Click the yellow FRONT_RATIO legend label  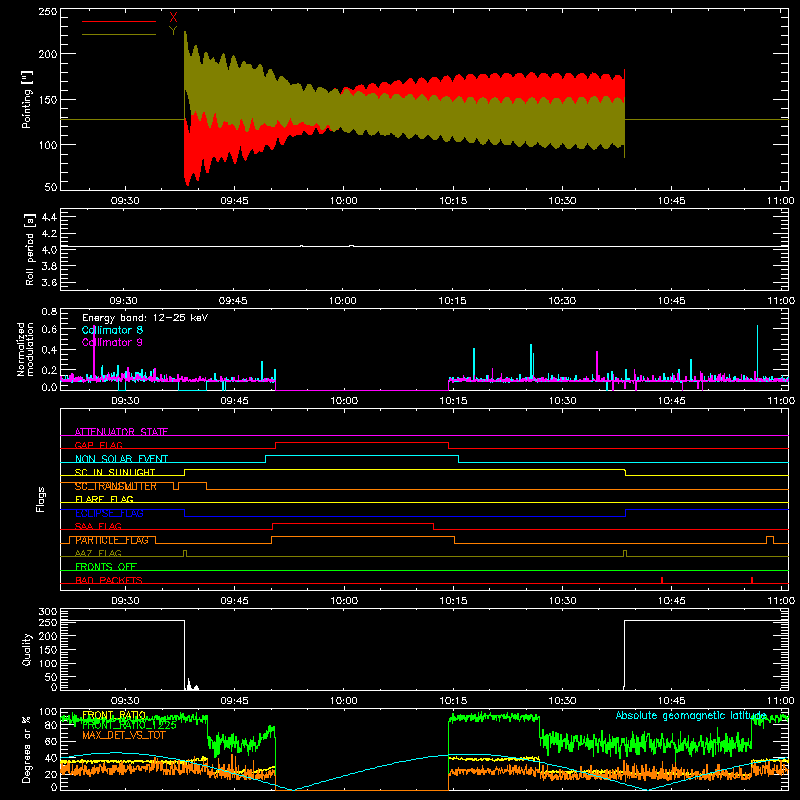(x=114, y=715)
